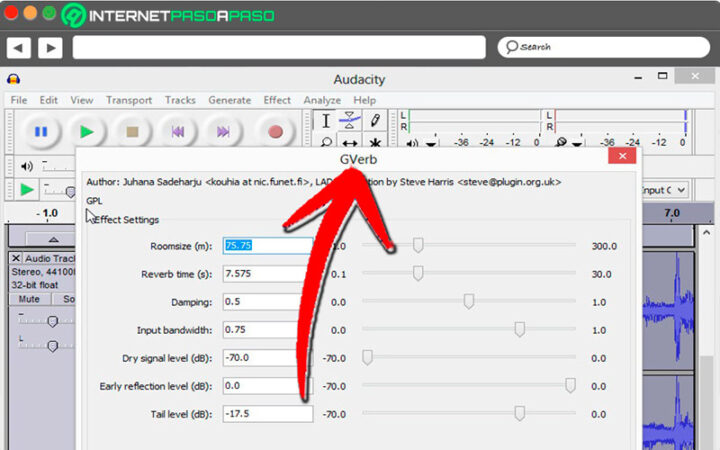Mute the Audio Track
The image size is (720, 450).
29,299
